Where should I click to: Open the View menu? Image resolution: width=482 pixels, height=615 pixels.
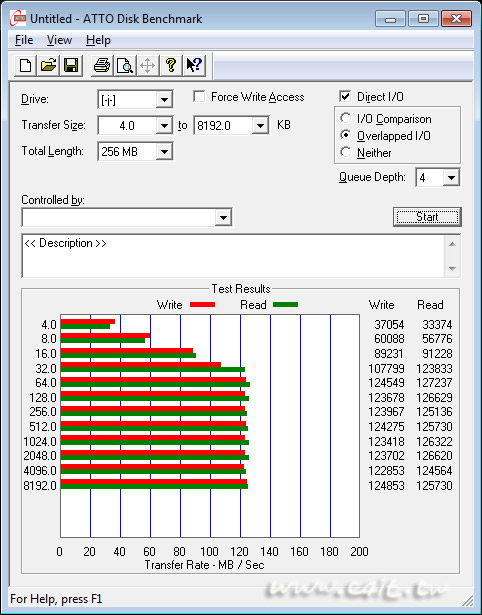pos(59,40)
